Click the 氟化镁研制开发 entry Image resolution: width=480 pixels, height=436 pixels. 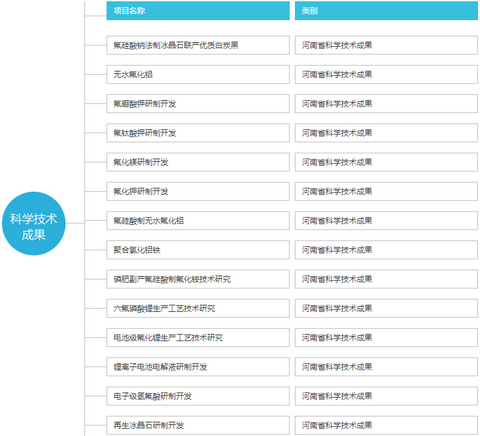point(198,162)
